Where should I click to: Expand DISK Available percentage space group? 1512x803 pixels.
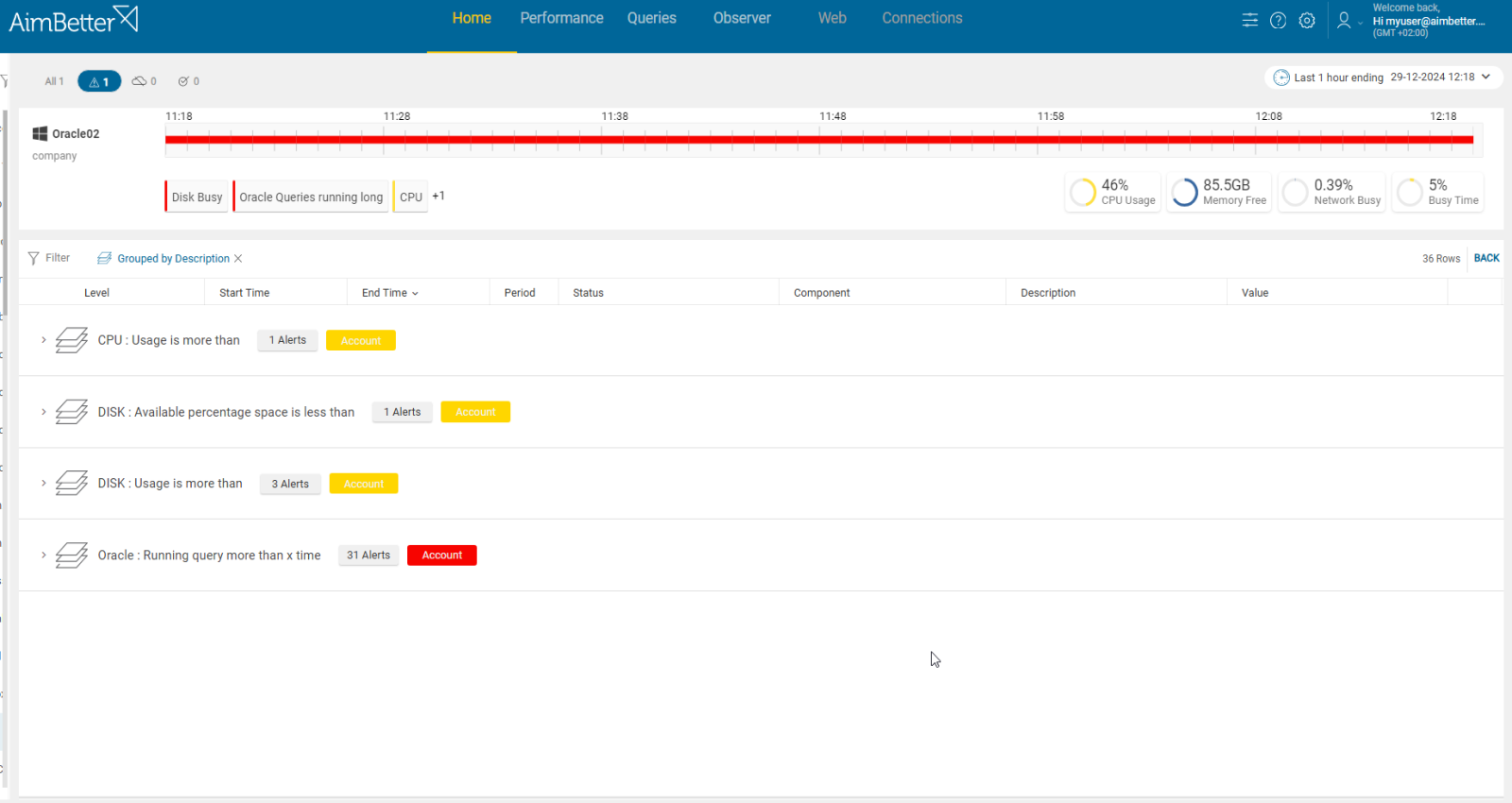[x=43, y=412]
